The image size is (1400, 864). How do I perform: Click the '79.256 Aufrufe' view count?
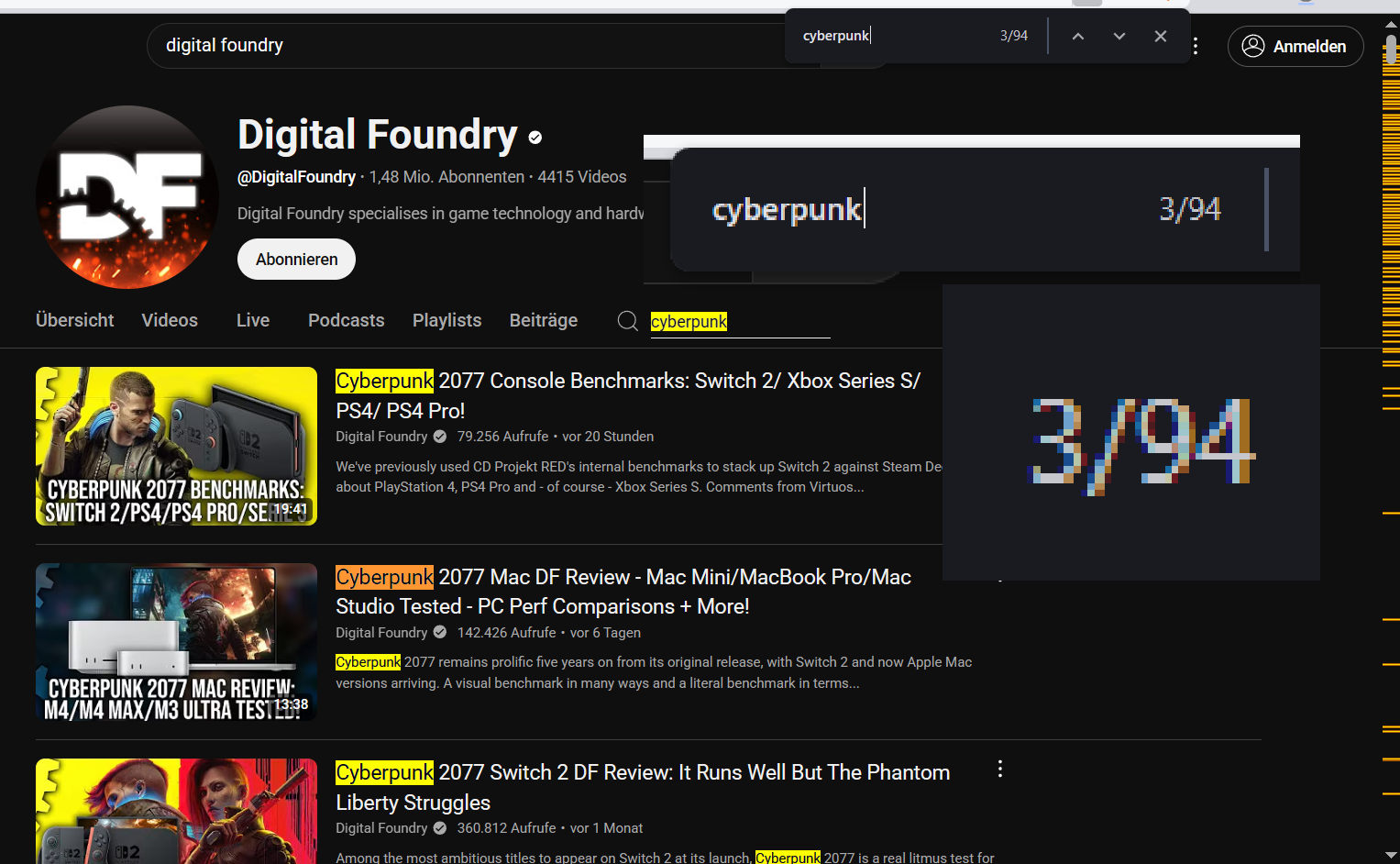pyautogui.click(x=502, y=437)
